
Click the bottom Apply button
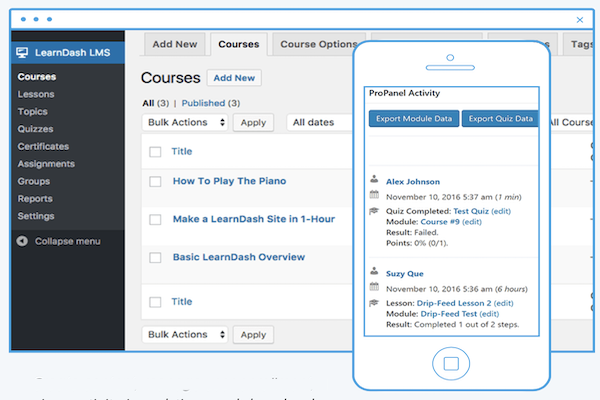tap(253, 335)
